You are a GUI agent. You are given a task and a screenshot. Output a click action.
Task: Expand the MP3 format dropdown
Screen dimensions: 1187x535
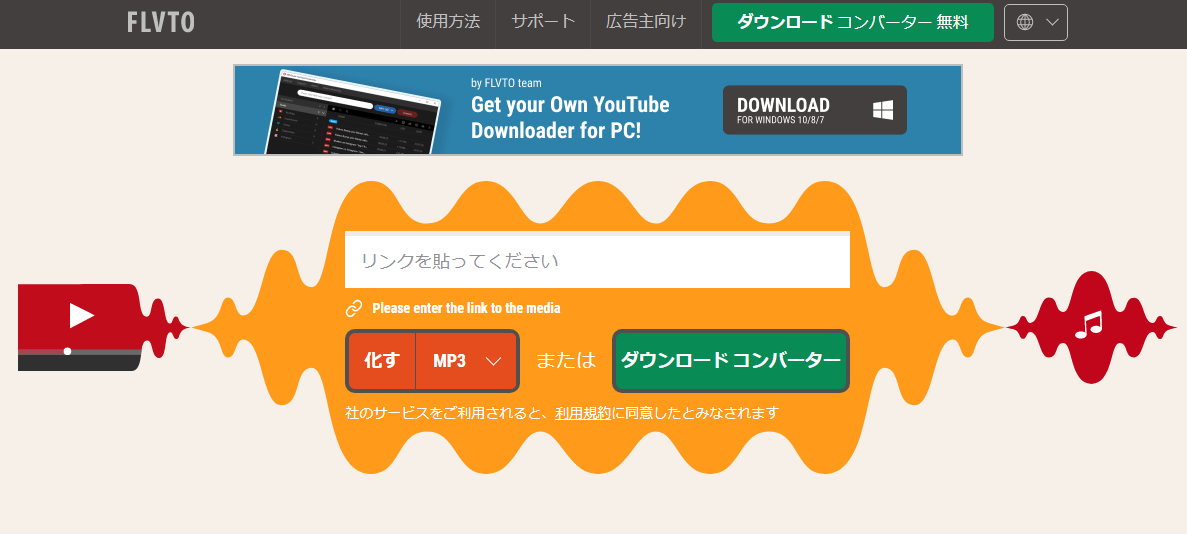click(x=466, y=361)
